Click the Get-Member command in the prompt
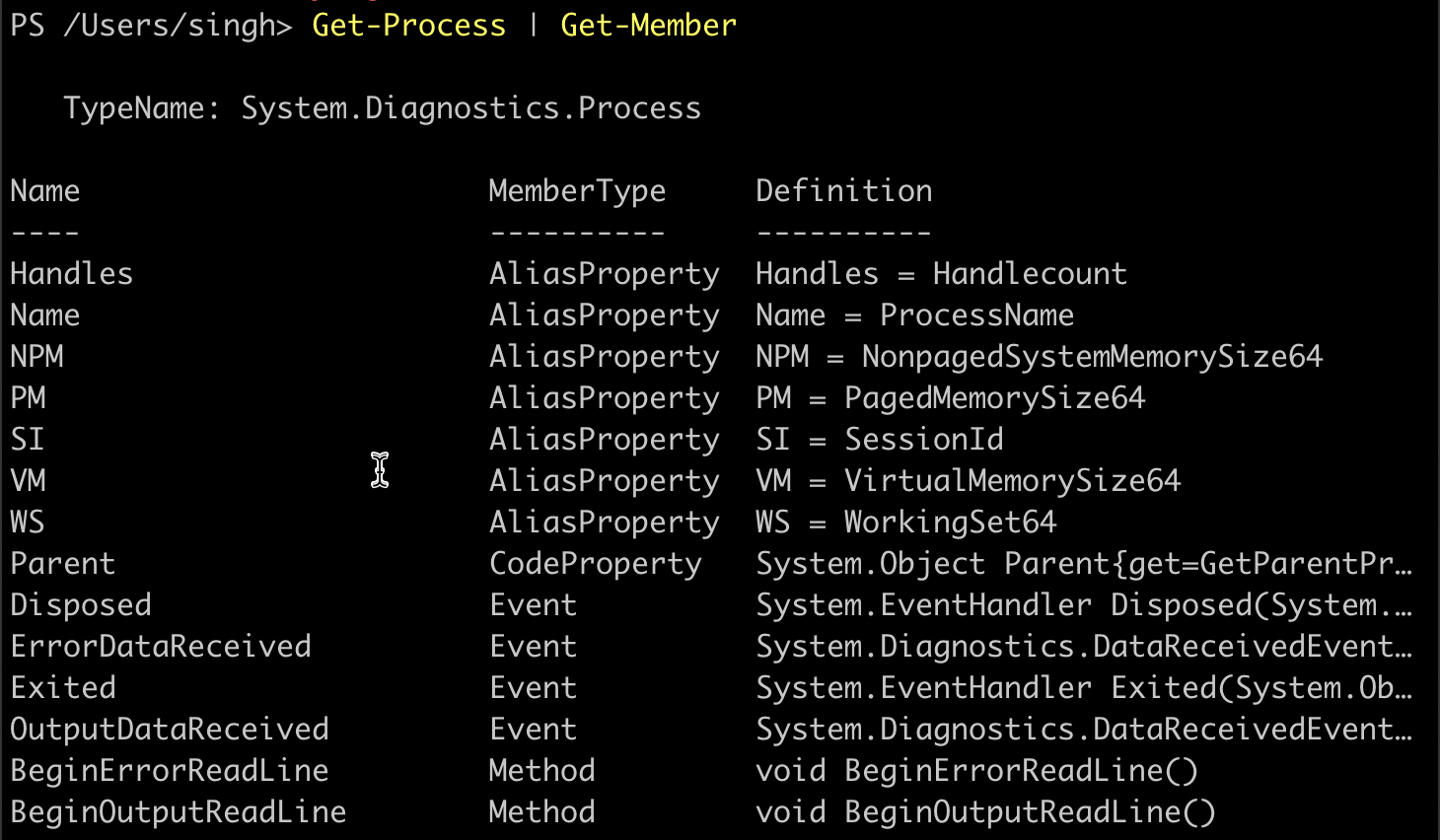This screenshot has width=1440, height=840. click(x=648, y=26)
